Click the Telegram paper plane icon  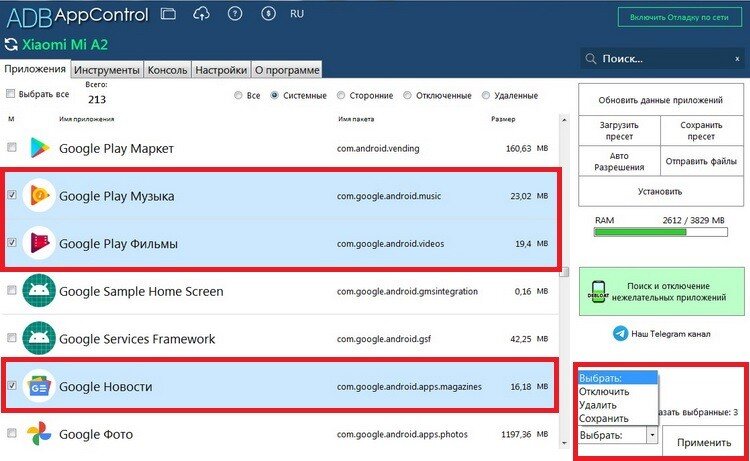620,333
